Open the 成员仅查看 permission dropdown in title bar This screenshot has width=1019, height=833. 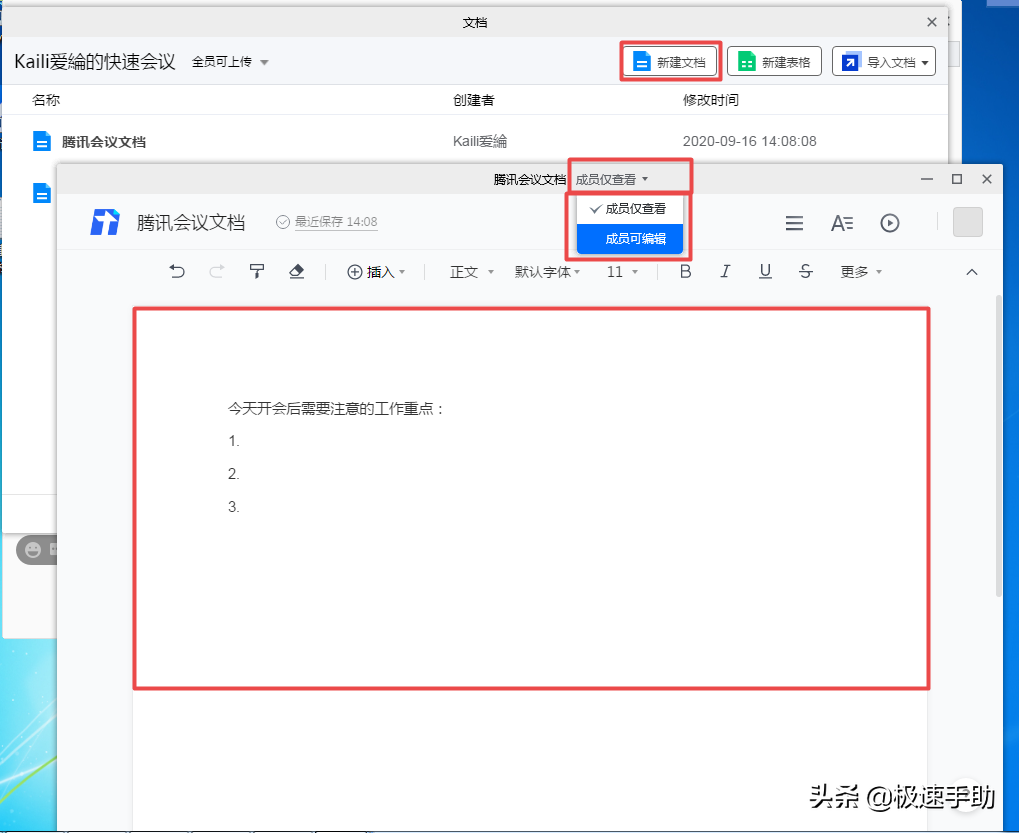click(612, 179)
